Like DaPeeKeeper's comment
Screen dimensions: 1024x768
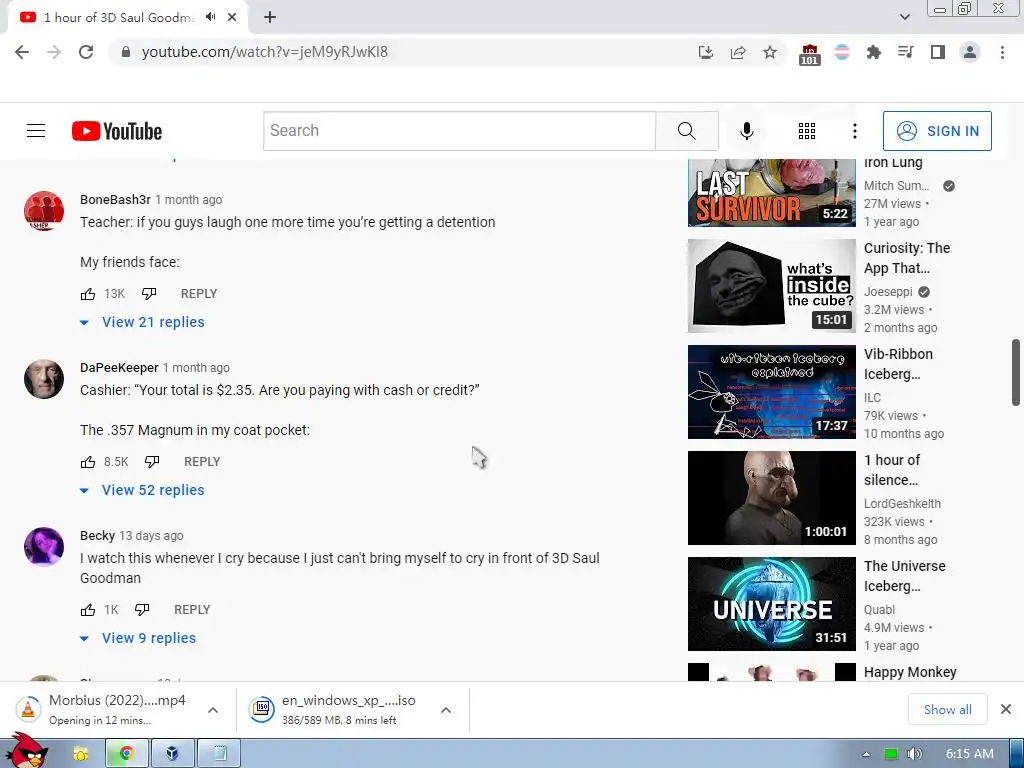click(x=88, y=462)
